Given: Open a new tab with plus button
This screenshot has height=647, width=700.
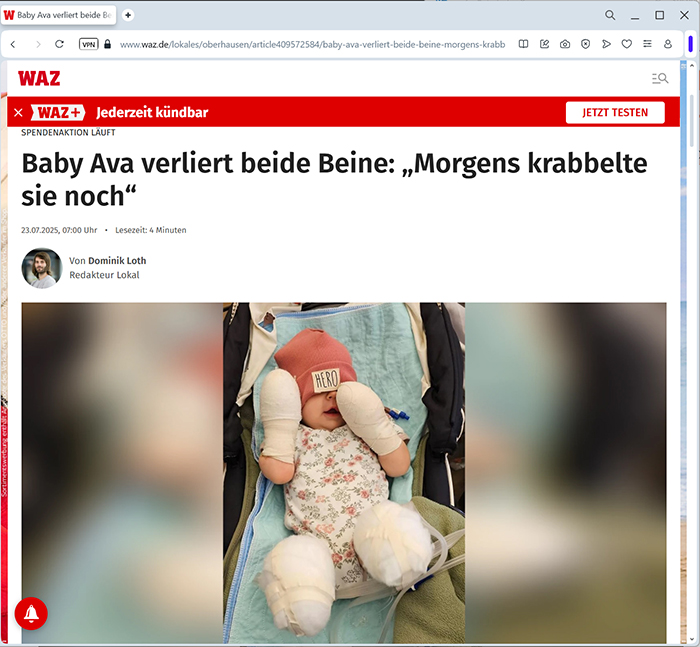Looking at the screenshot, I should pyautogui.click(x=128, y=15).
